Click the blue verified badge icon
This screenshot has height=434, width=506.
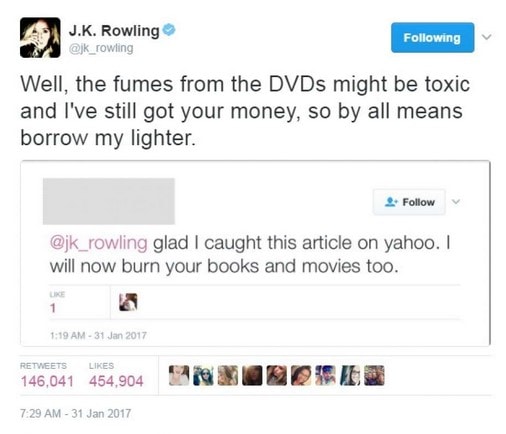[x=169, y=30]
